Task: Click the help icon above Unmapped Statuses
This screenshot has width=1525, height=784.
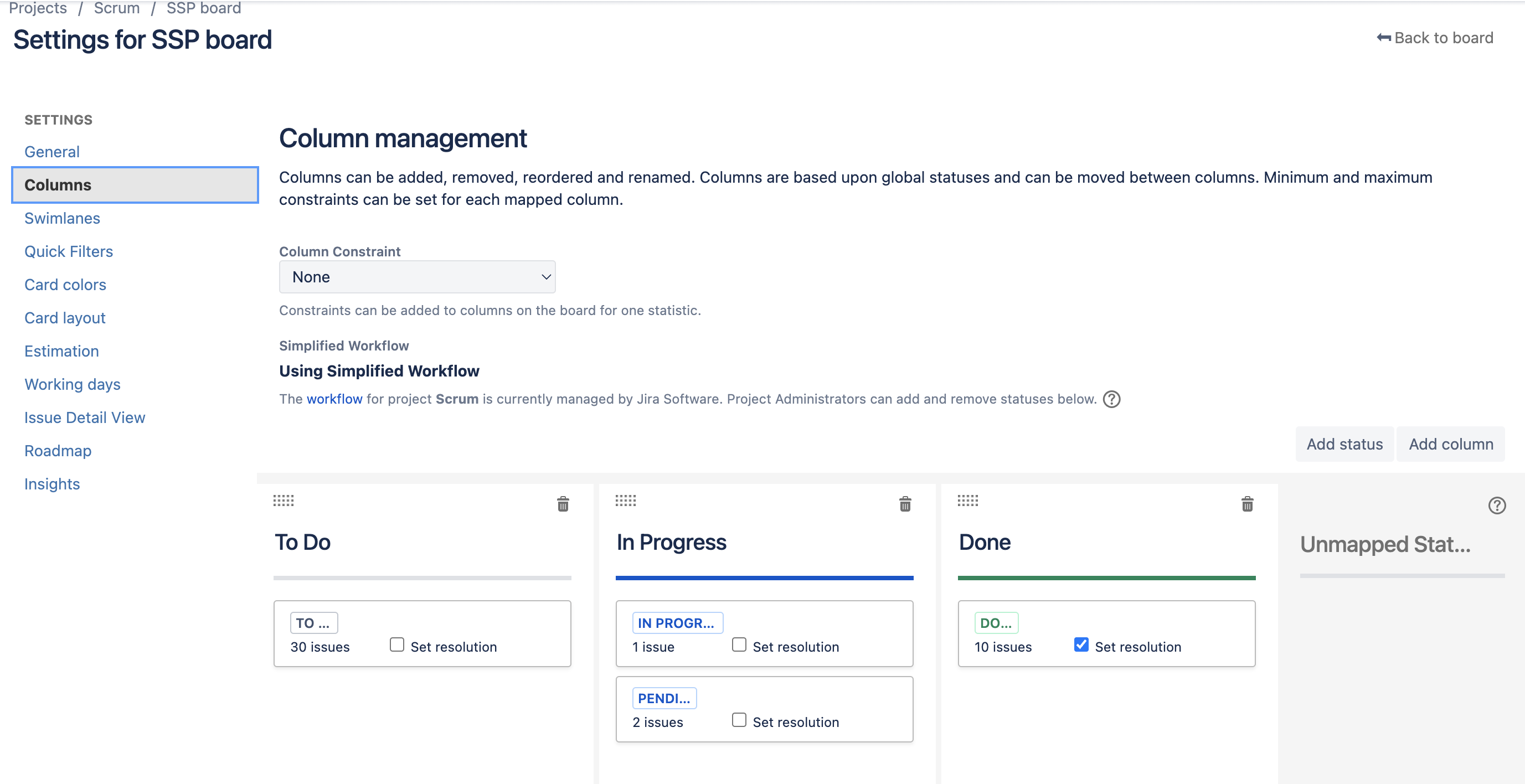Action: (1497, 505)
